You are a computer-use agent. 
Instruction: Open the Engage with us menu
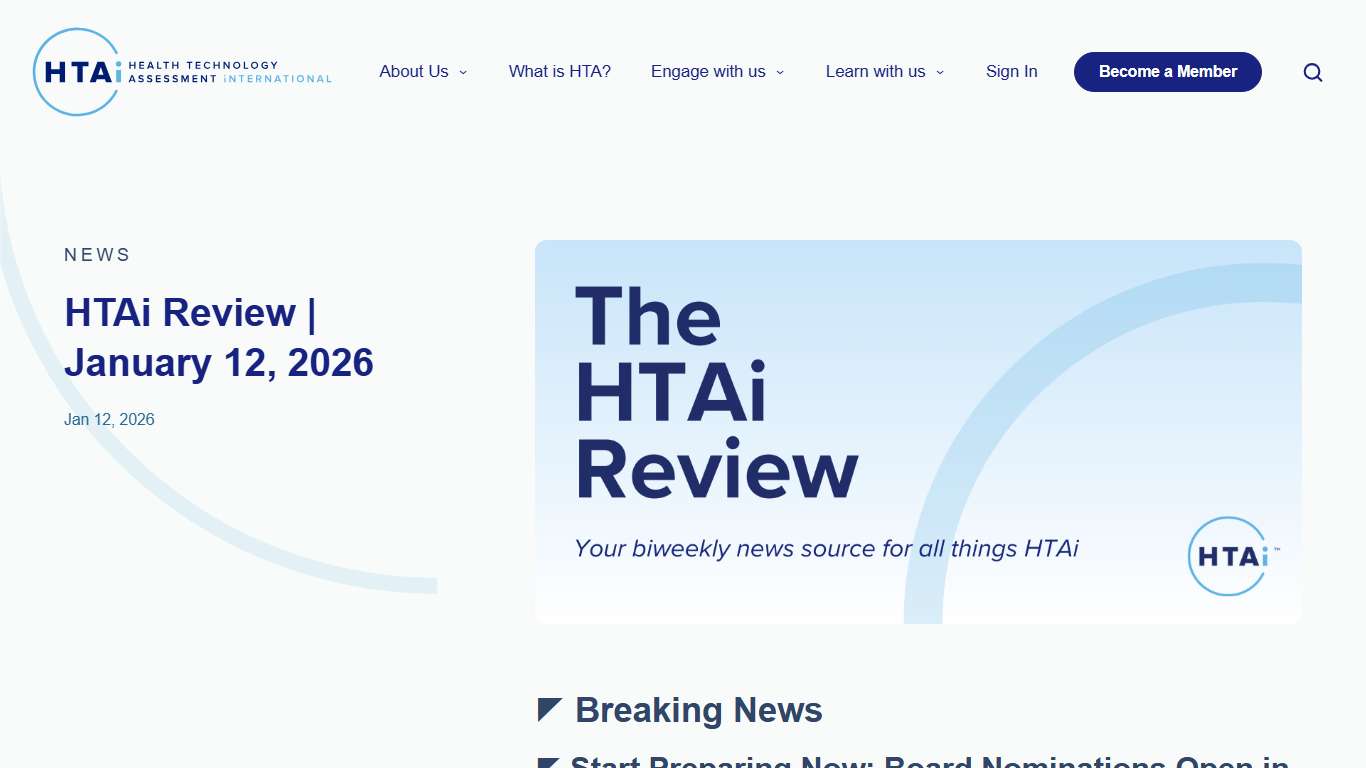click(717, 71)
